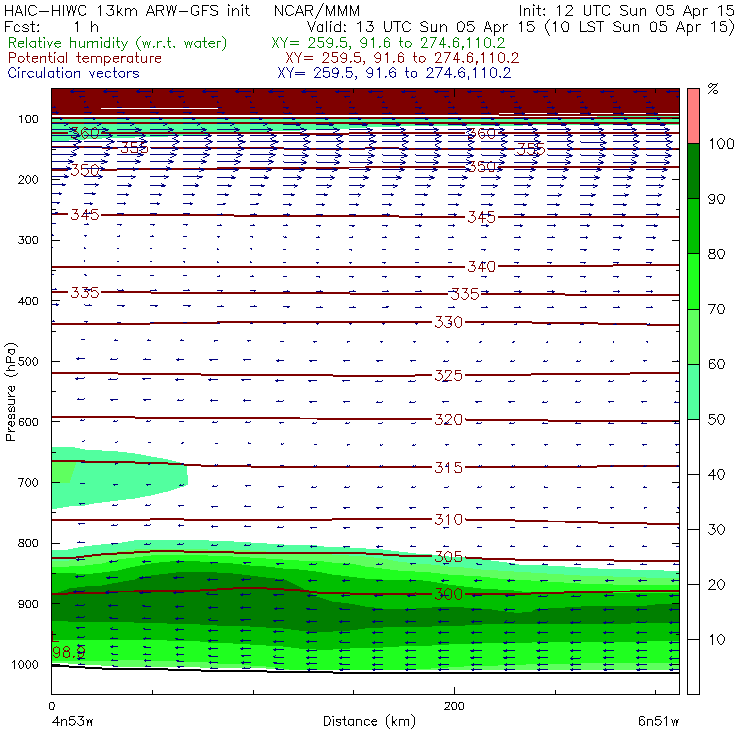Screen dimensions: 740x740
Task: Click the '700' pressure axis tick label
Action: [x=28, y=483]
